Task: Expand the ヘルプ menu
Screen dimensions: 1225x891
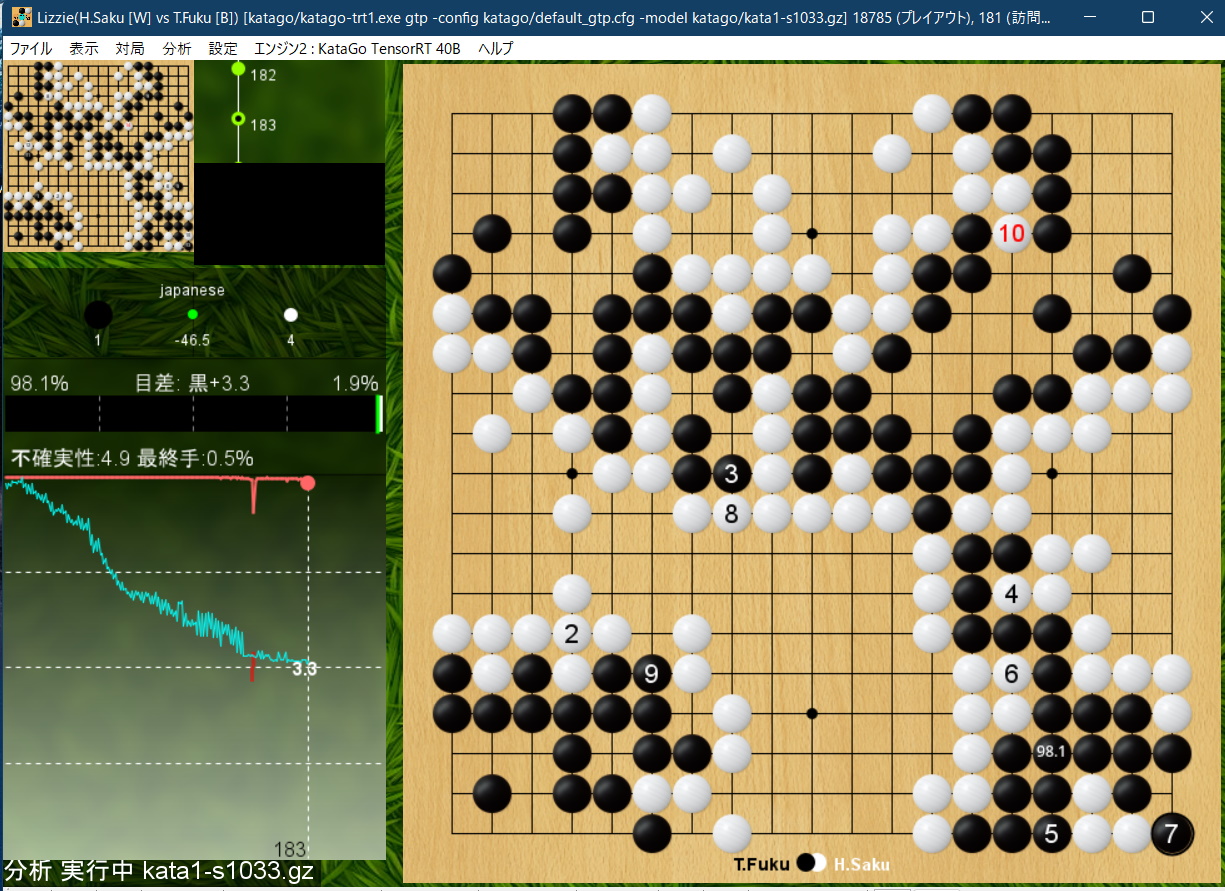Action: [x=495, y=48]
